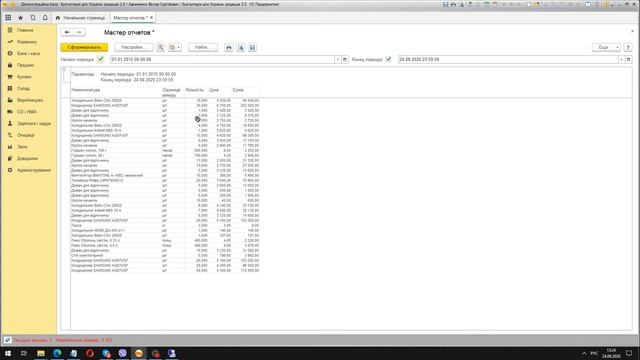Open the Главное section icon in sidebar
The width and height of the screenshot is (640, 360).
[x=10, y=30]
